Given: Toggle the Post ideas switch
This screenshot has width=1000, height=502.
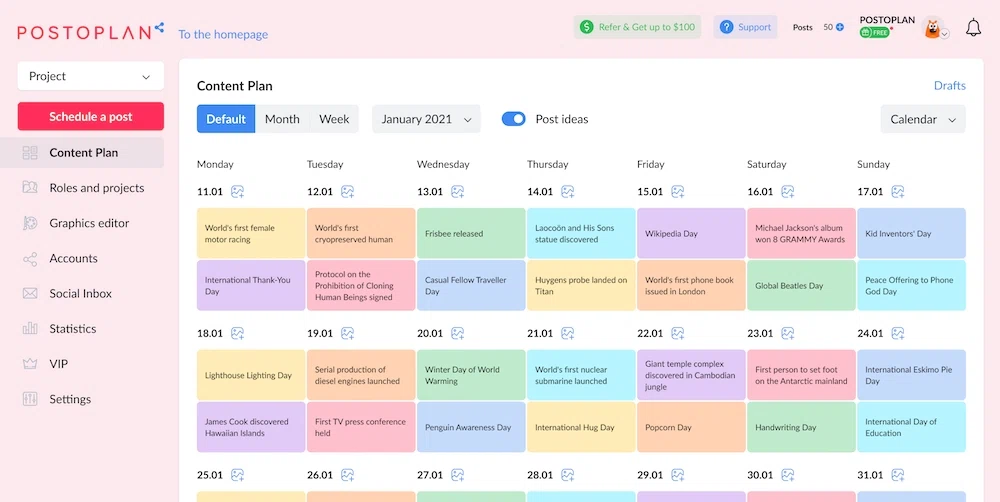Looking at the screenshot, I should point(513,119).
